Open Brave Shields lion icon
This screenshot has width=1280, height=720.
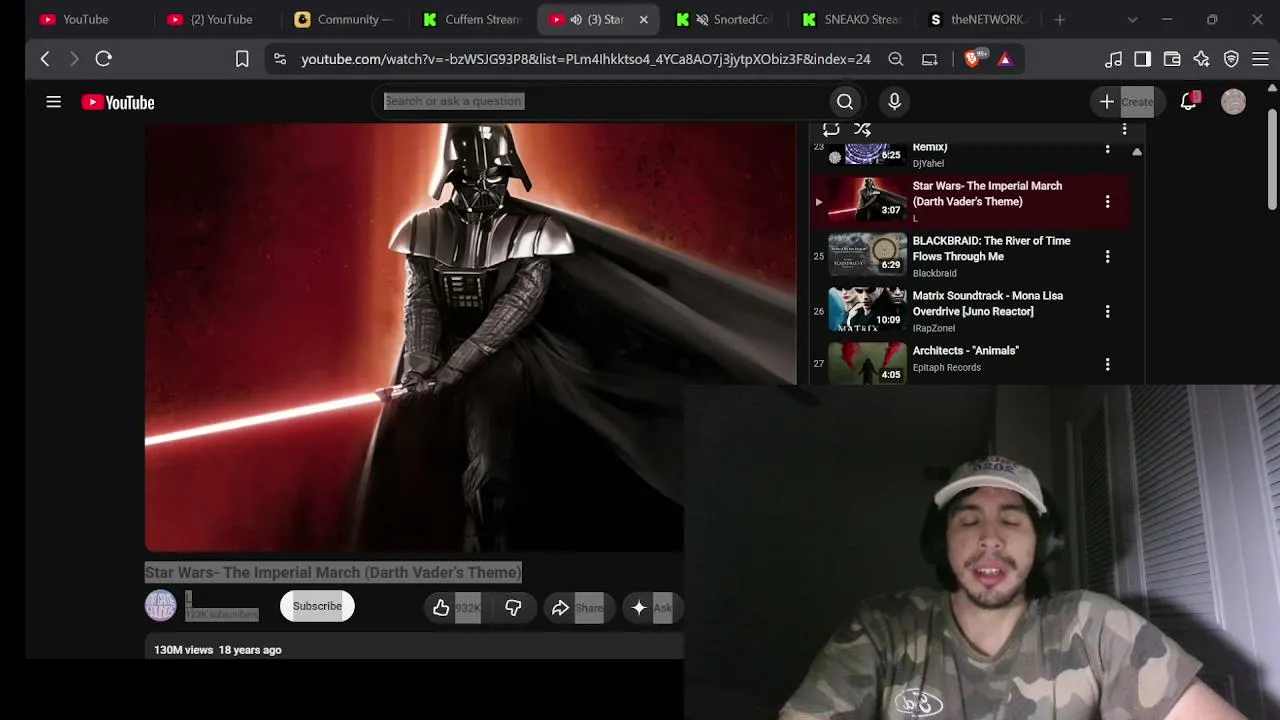click(x=971, y=59)
